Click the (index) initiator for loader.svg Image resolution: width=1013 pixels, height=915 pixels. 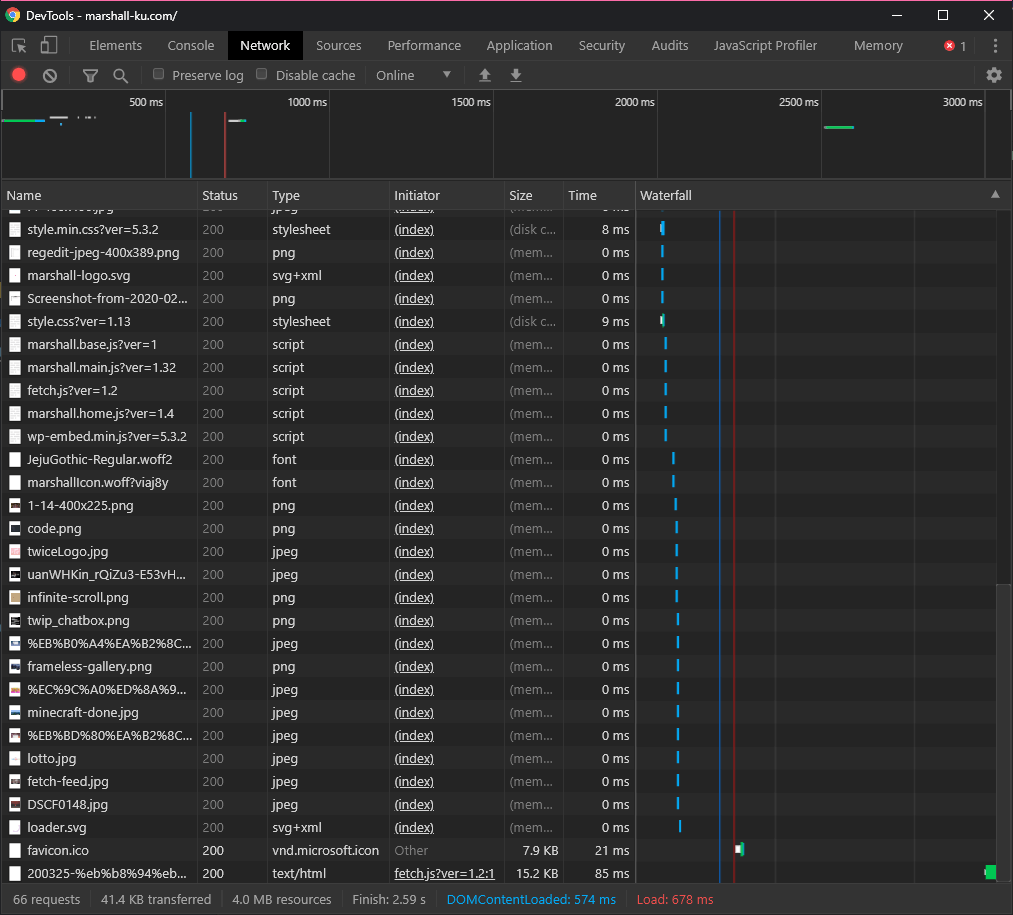(x=414, y=827)
